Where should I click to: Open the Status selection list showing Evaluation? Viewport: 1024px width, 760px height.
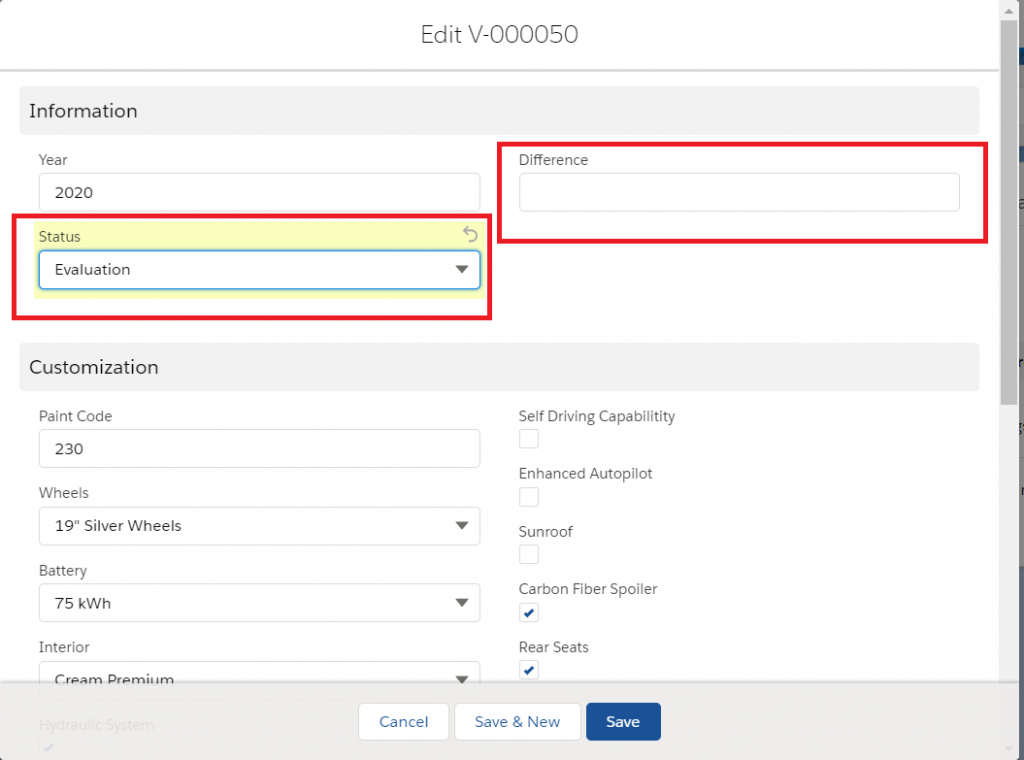(259, 269)
